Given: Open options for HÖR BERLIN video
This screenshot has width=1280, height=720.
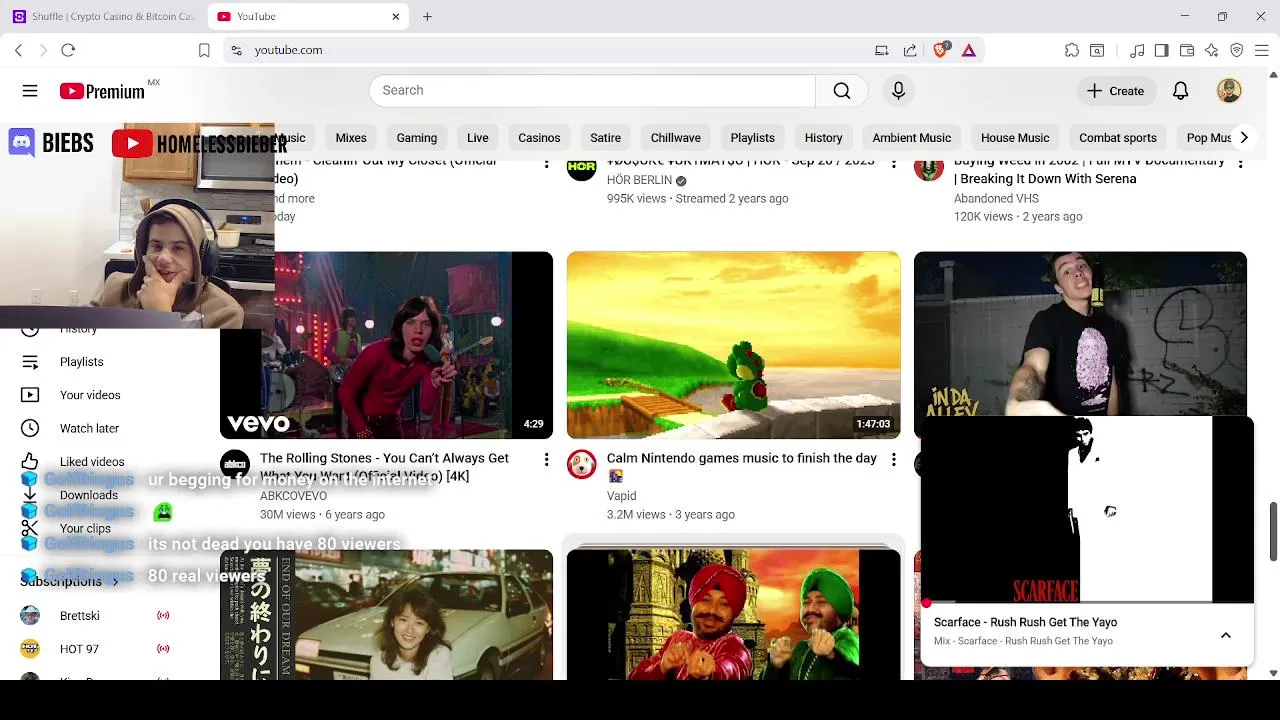Looking at the screenshot, I should pos(893,163).
